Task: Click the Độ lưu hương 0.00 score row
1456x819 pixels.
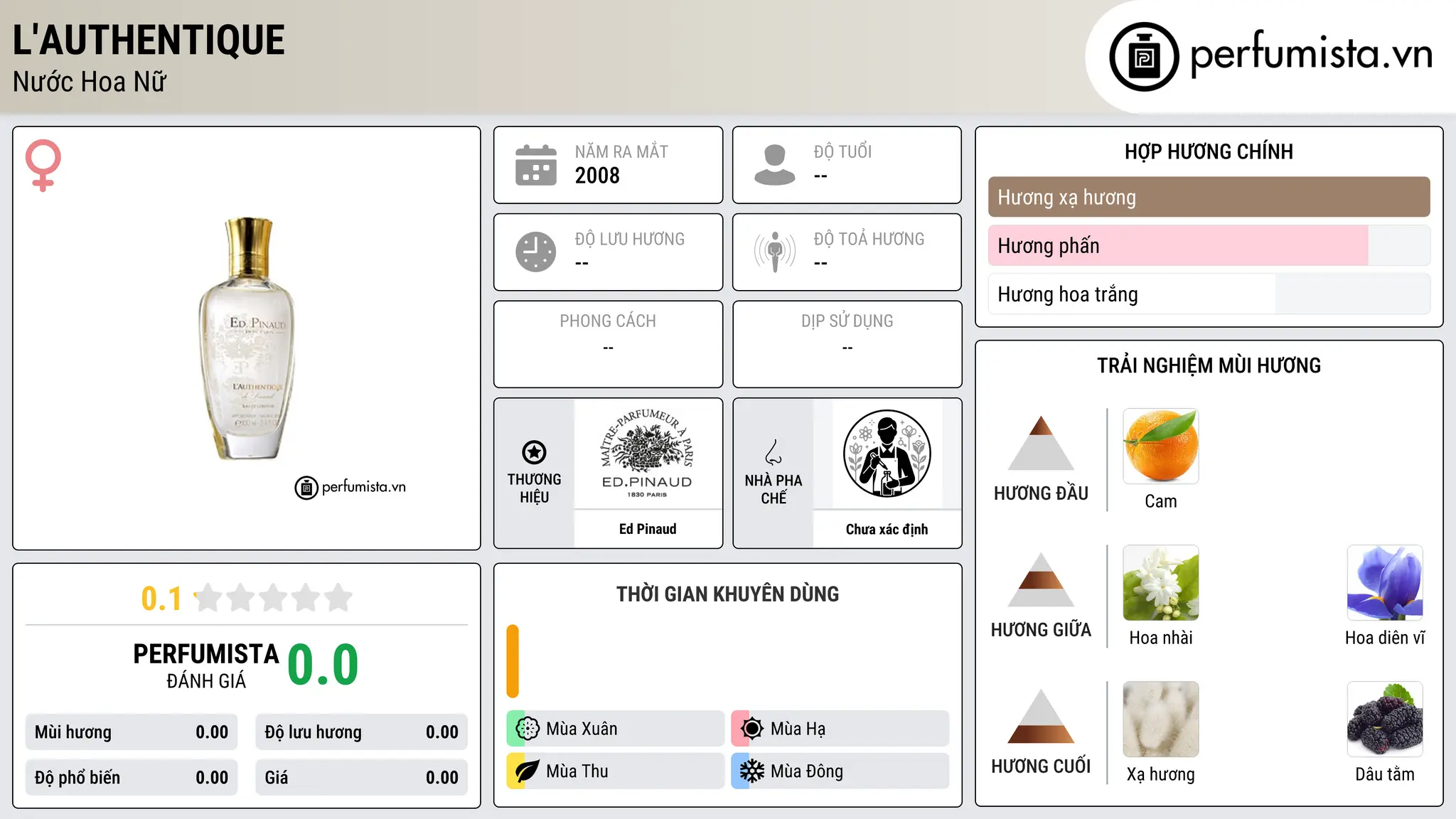Action: (x=361, y=732)
